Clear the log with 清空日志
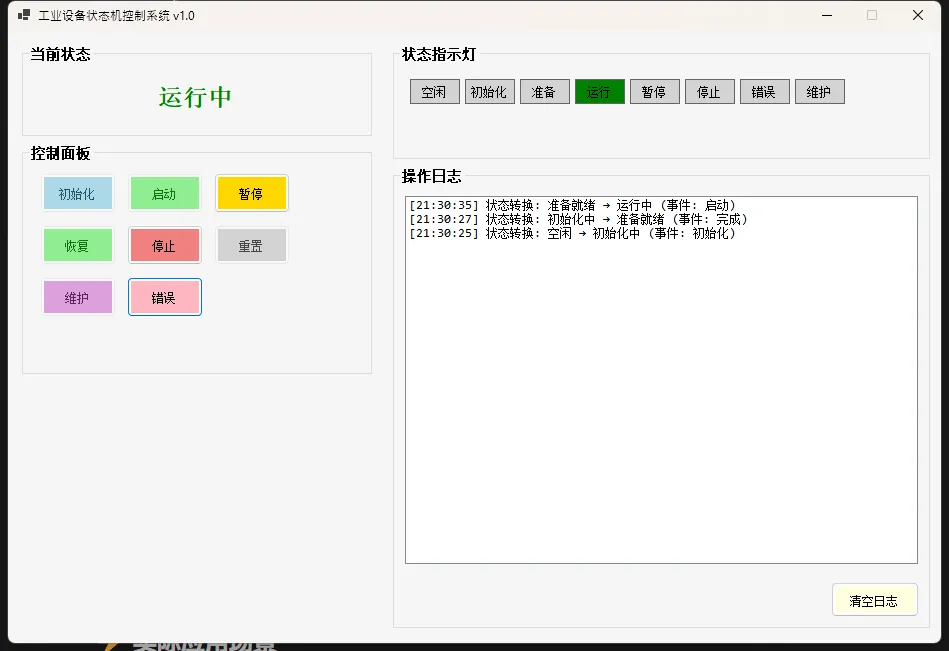Image resolution: width=949 pixels, height=651 pixels. (x=874, y=601)
